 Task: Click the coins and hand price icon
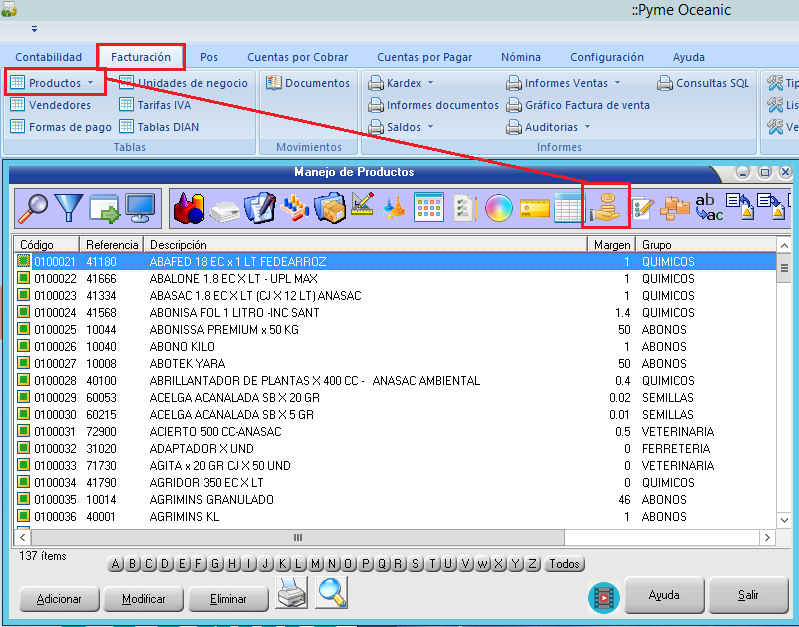click(x=605, y=208)
